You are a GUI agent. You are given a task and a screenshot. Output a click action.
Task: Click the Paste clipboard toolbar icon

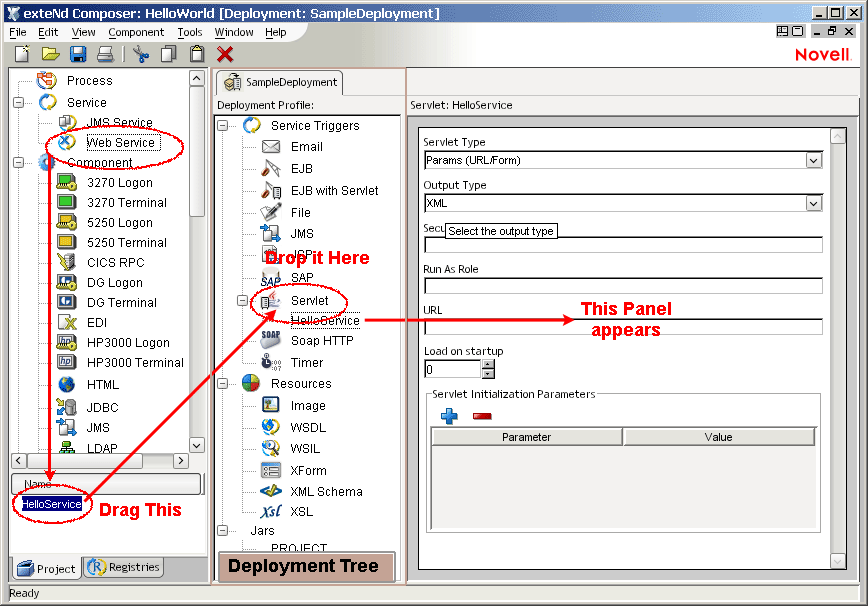[197, 54]
